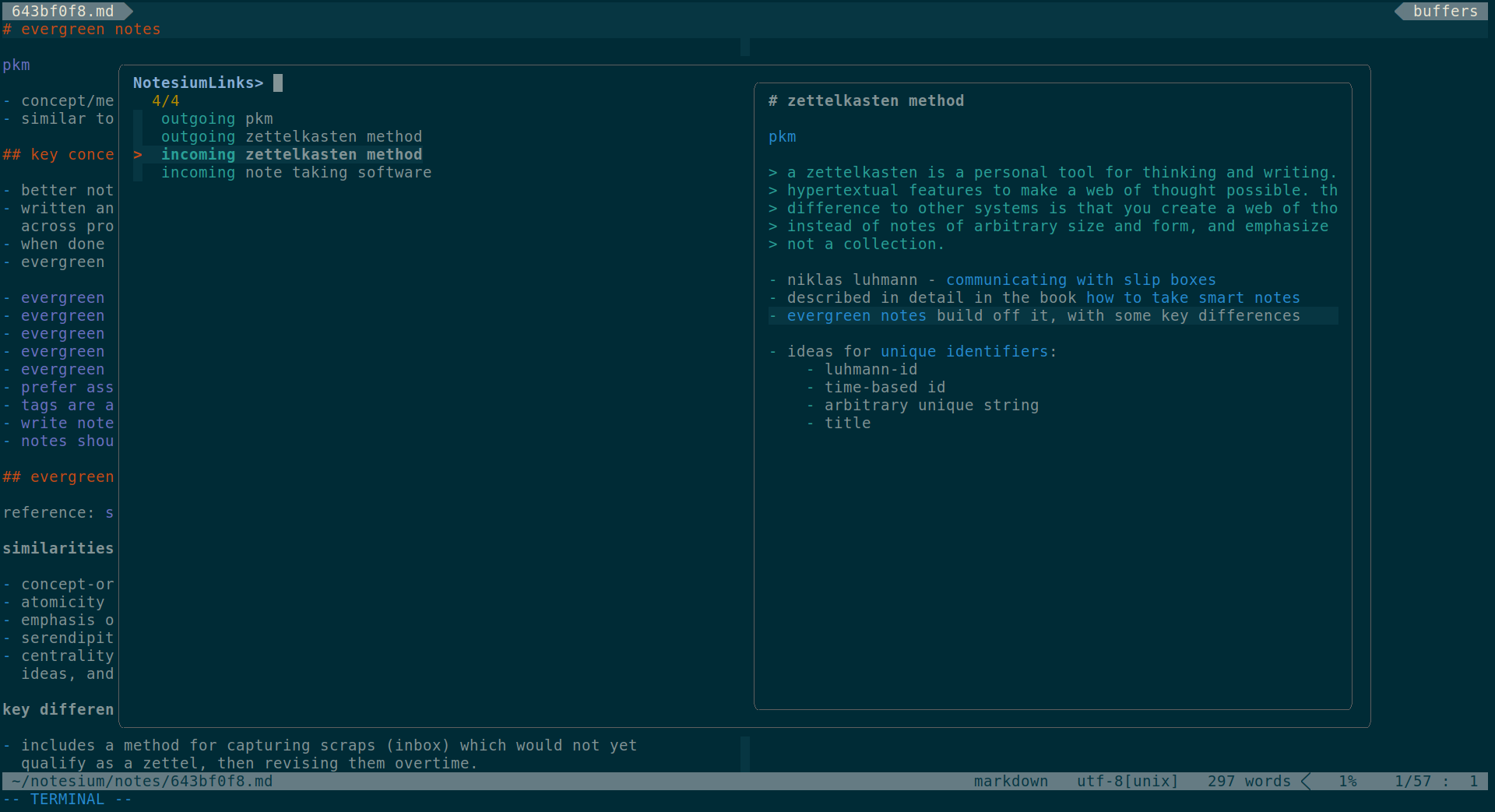Click '1/57' line indicator
Screen dimensions: 1495x812
click(1412, 781)
